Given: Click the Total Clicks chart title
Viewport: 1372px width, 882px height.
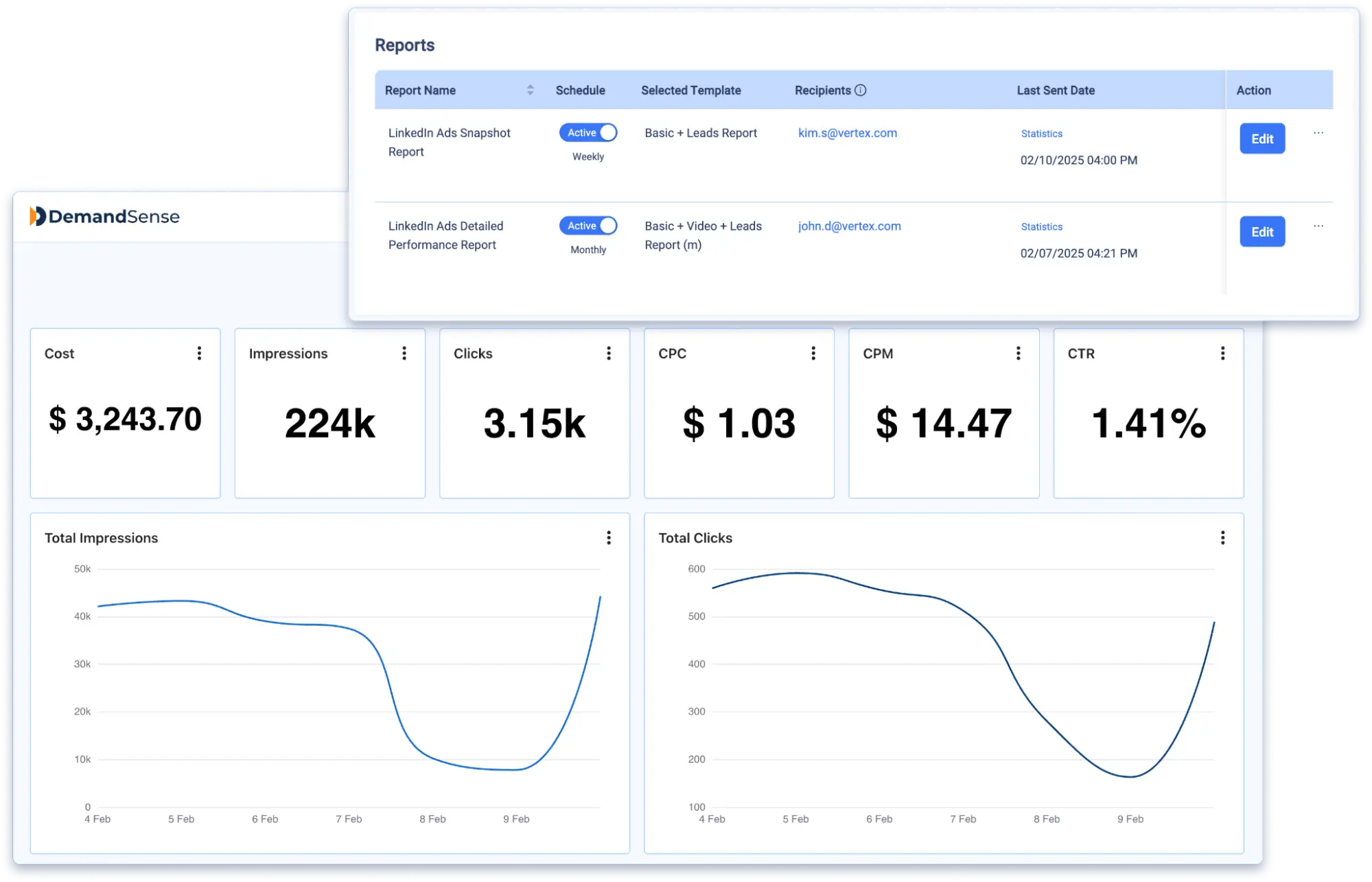Looking at the screenshot, I should tap(695, 538).
